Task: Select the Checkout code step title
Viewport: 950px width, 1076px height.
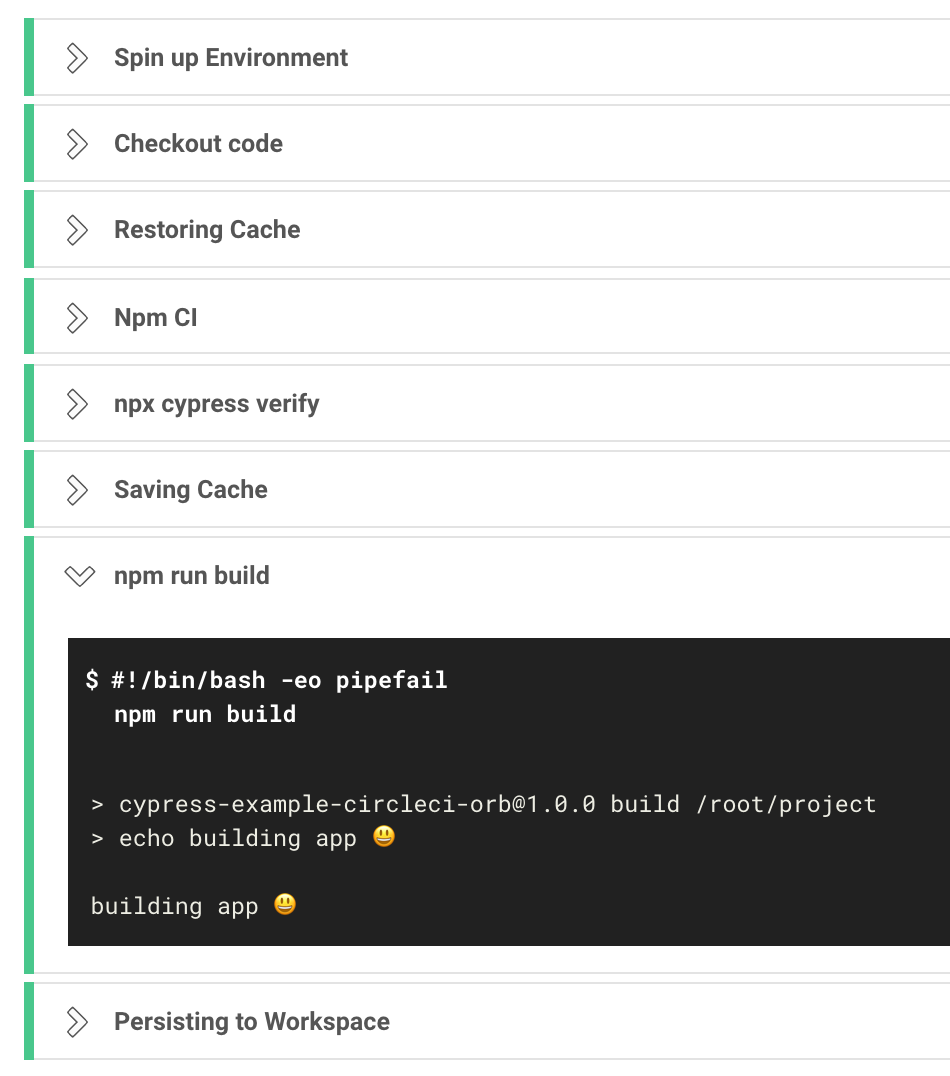Action: pyautogui.click(x=198, y=143)
